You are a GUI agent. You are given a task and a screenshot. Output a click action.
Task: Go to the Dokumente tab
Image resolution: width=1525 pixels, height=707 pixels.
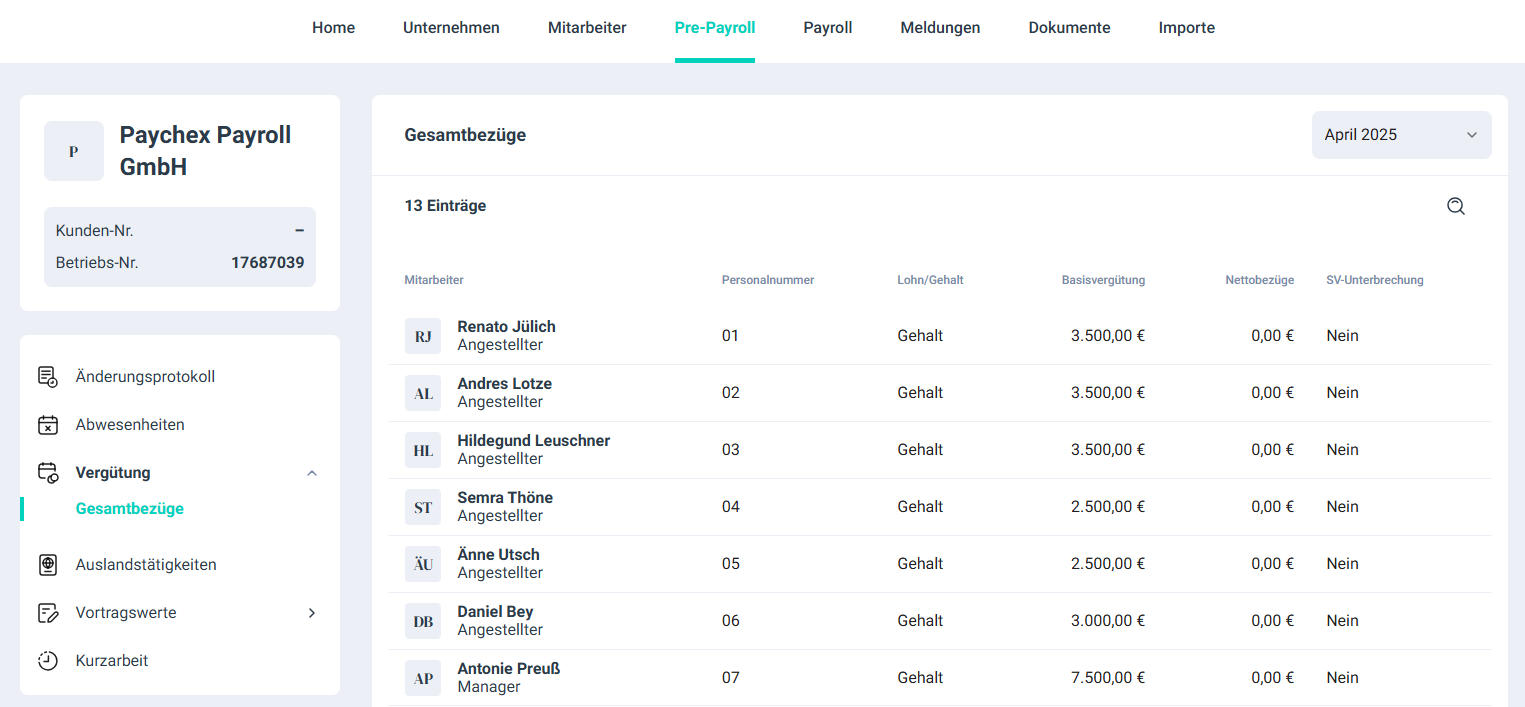[1069, 28]
